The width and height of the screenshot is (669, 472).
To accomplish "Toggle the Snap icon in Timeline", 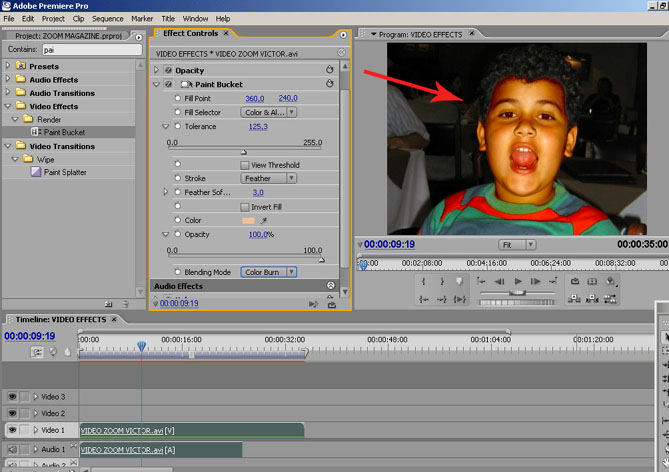I will tap(38, 351).
